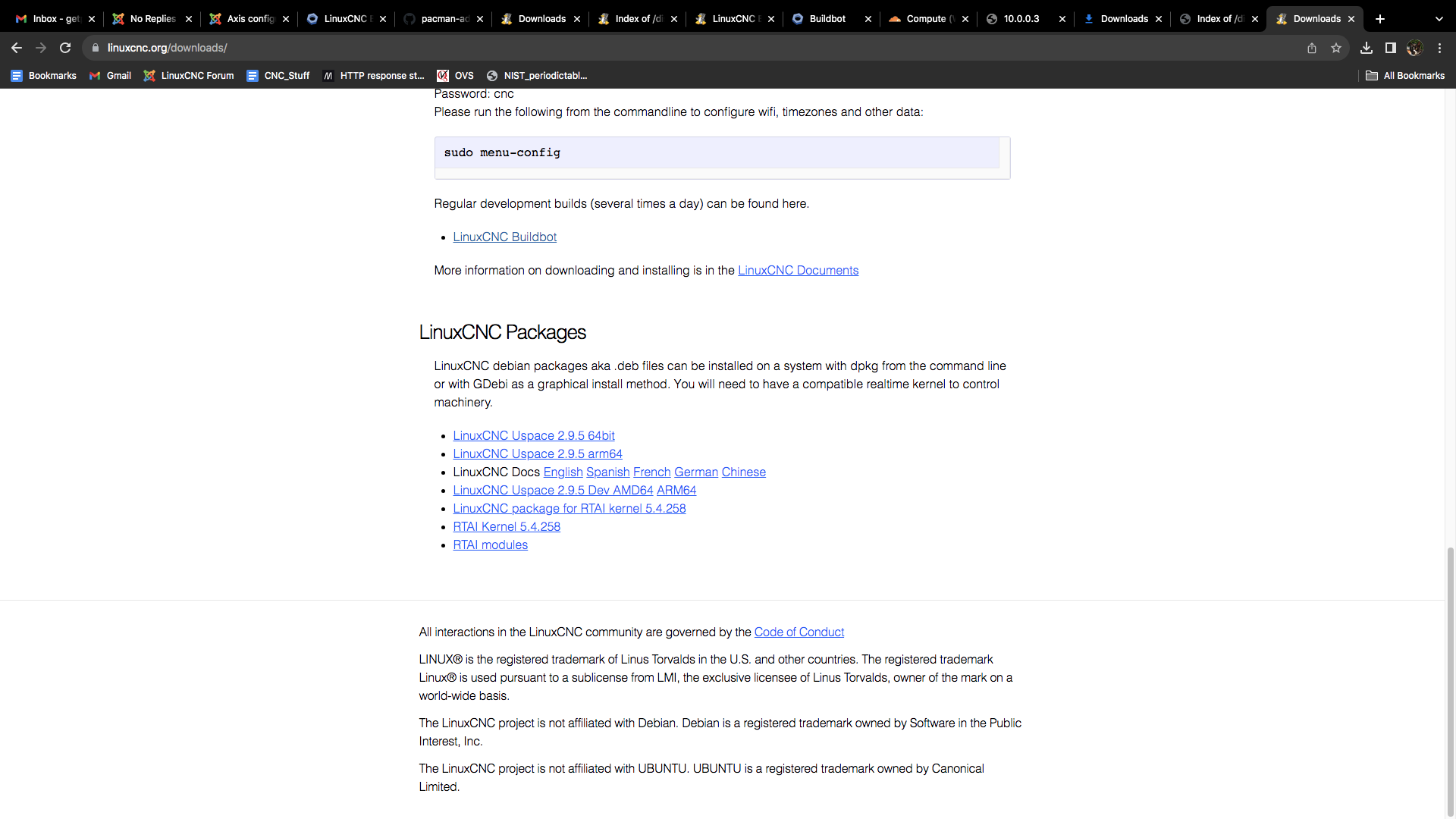The width and height of the screenshot is (1456, 819).
Task: Reload the Downloads page
Action: pyautogui.click(x=65, y=47)
